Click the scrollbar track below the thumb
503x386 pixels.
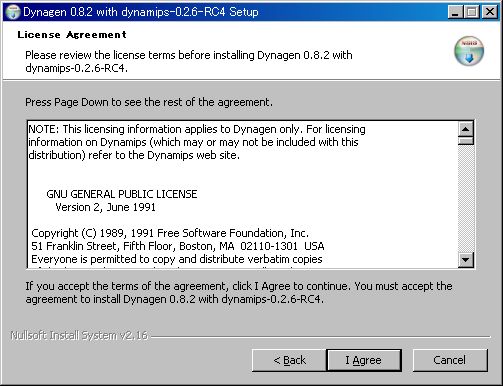coord(466,199)
